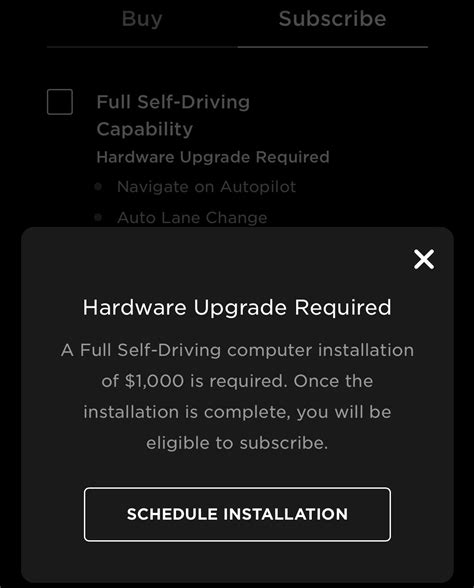Click "A Full Self-Driving computer installation" text
This screenshot has width=474, height=588.
[237, 351]
